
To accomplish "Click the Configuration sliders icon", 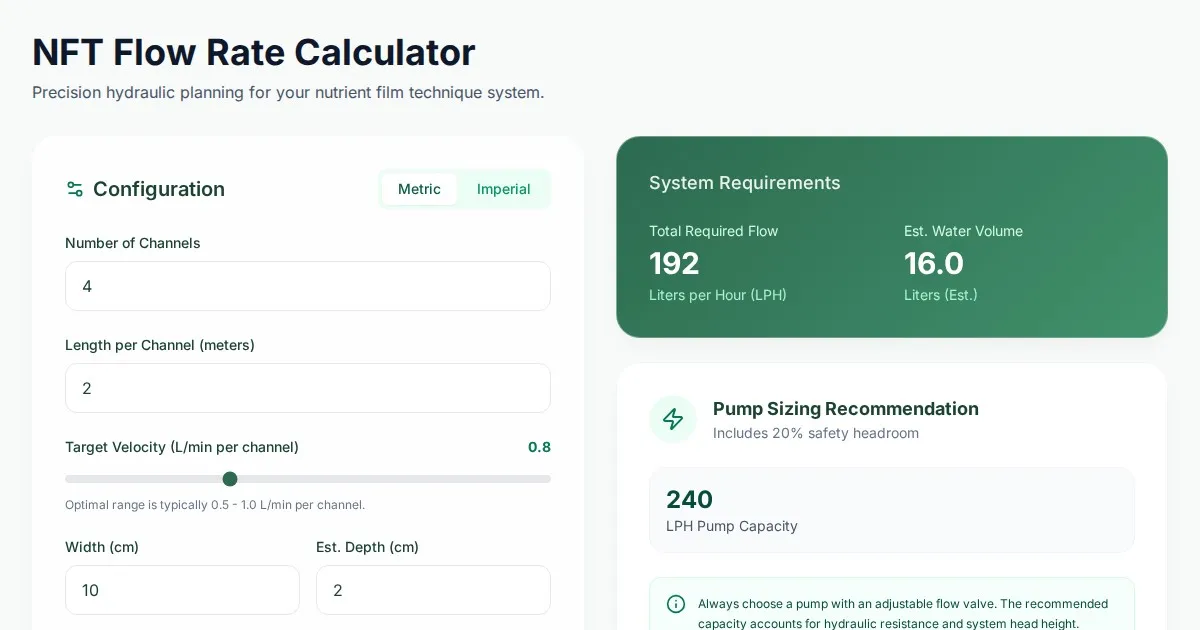I will tap(74, 189).
